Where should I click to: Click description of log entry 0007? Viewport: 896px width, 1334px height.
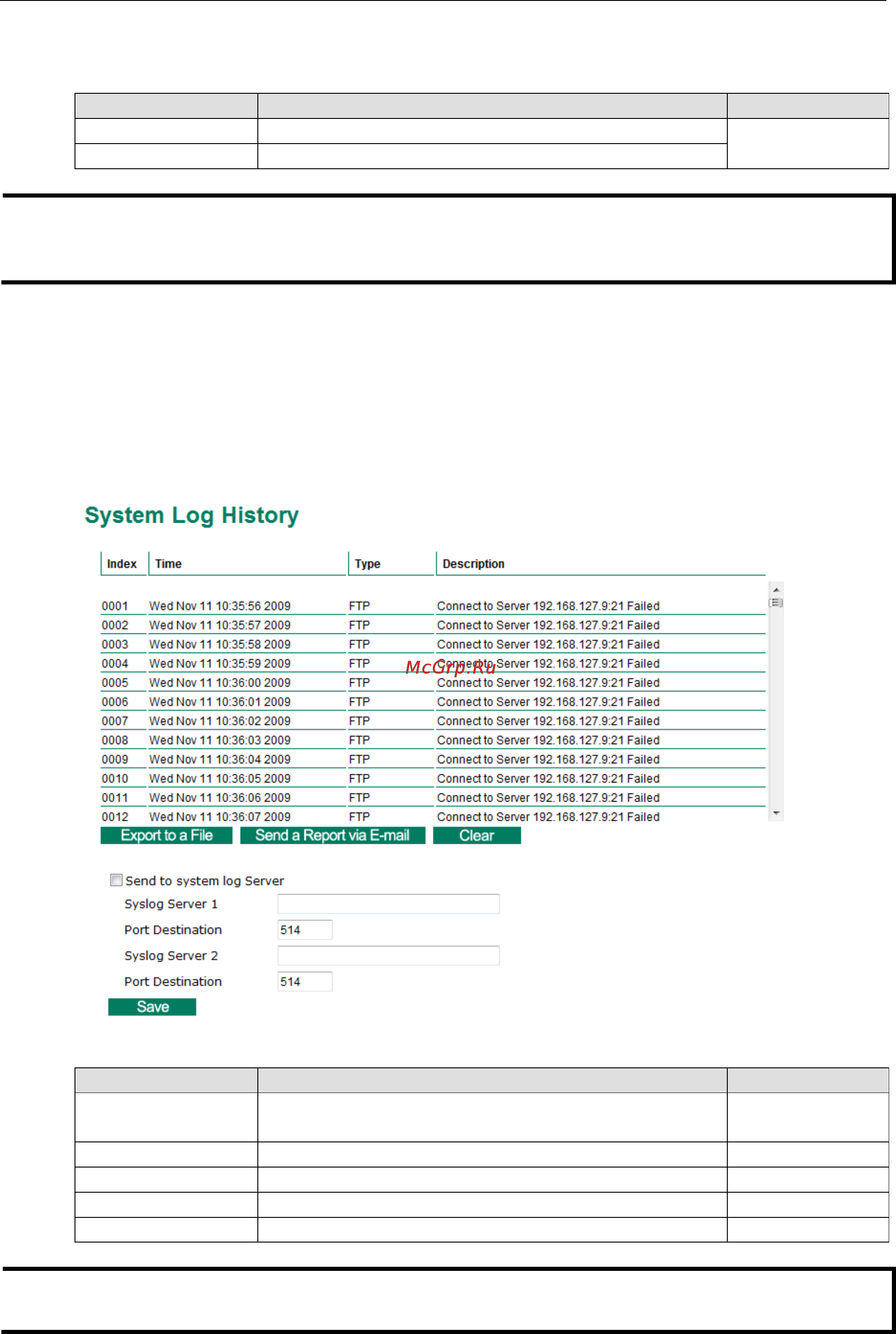548,721
